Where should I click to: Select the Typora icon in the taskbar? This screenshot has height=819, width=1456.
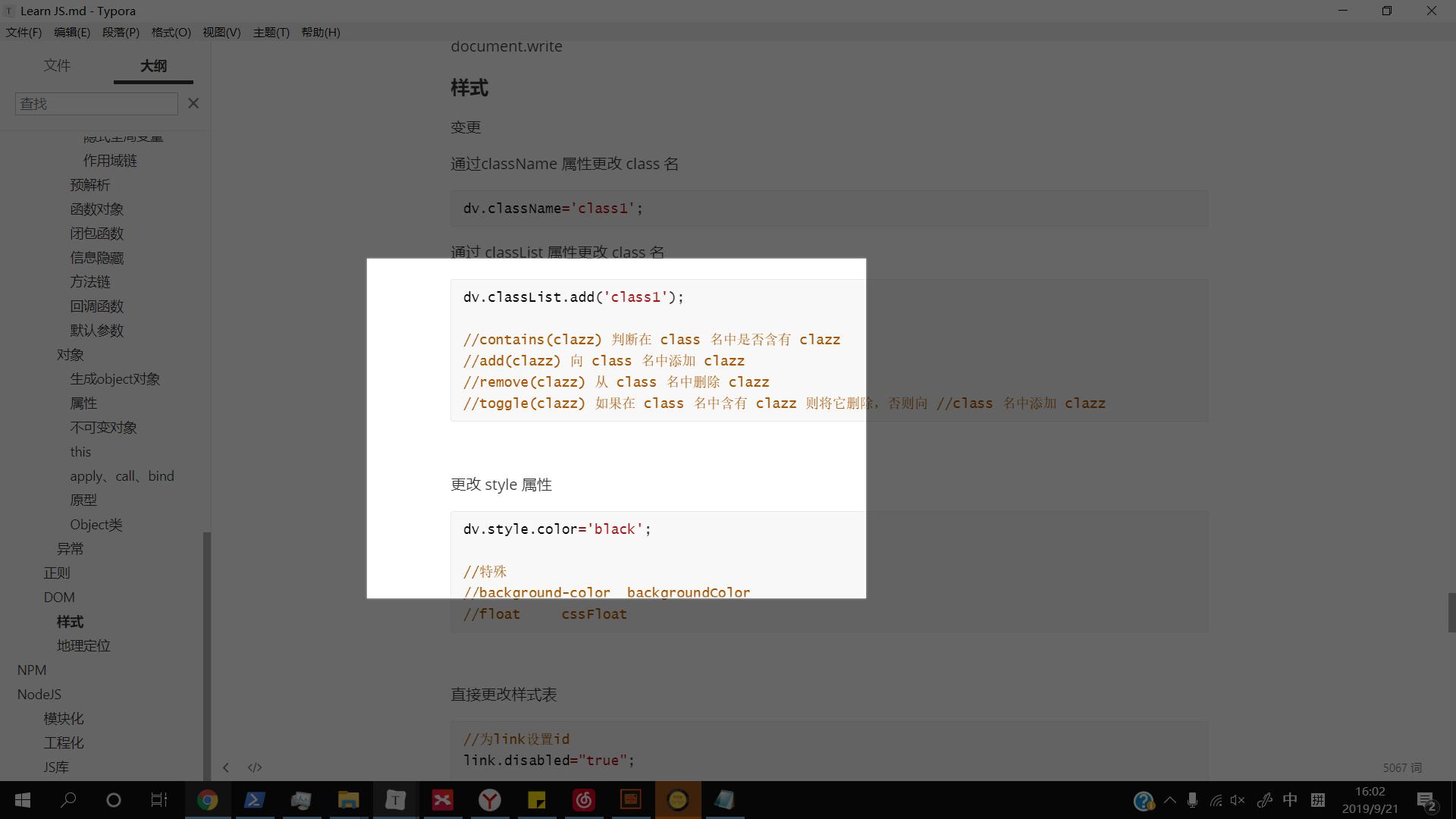[x=395, y=800]
